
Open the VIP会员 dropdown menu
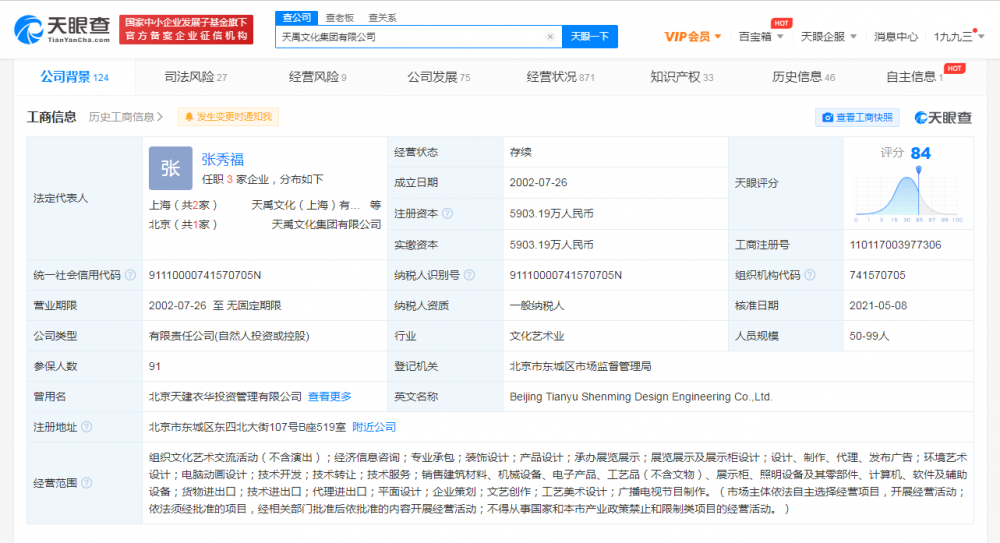point(692,37)
